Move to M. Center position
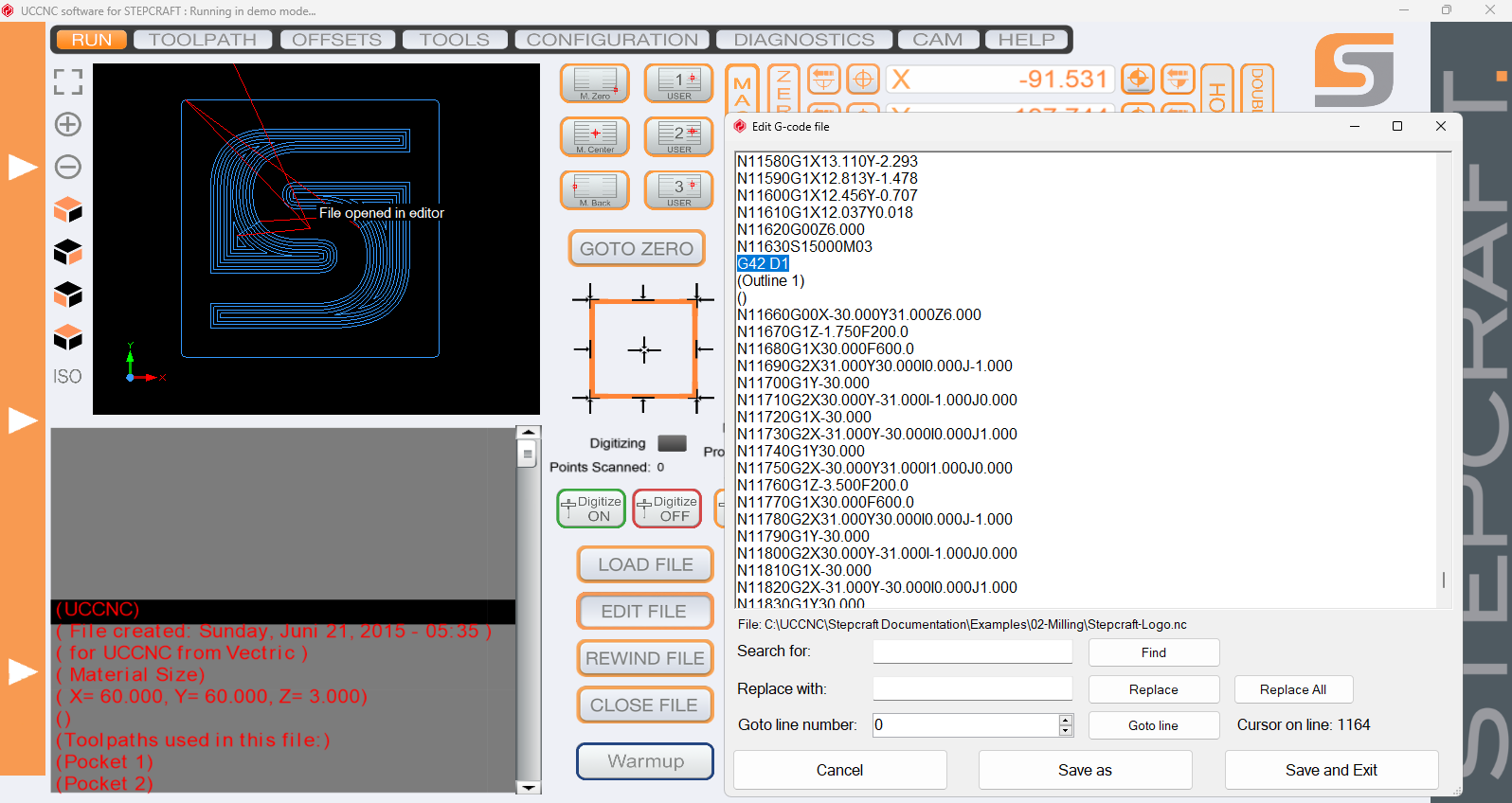Viewport: 1512px width, 803px height. point(595,136)
